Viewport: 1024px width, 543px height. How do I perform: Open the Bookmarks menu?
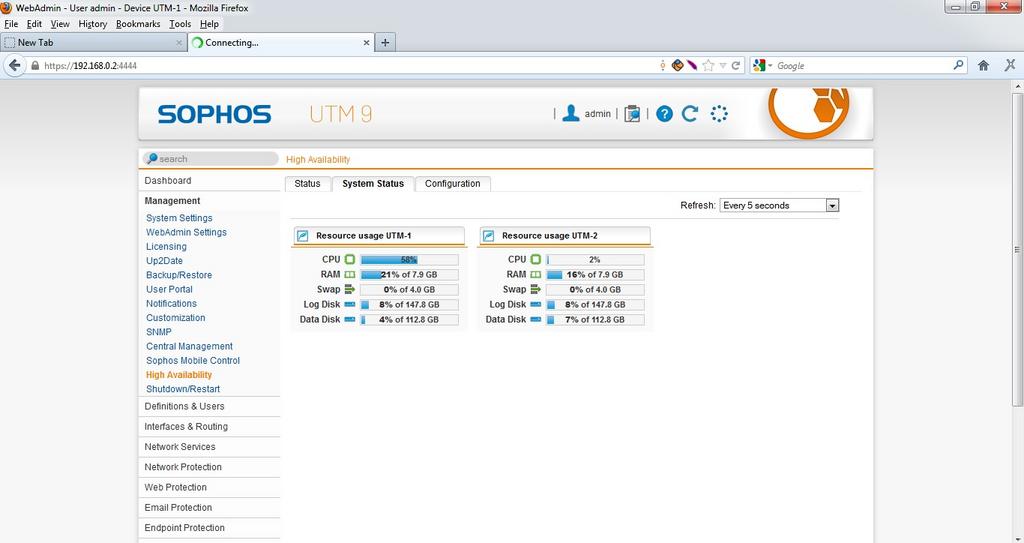point(138,24)
